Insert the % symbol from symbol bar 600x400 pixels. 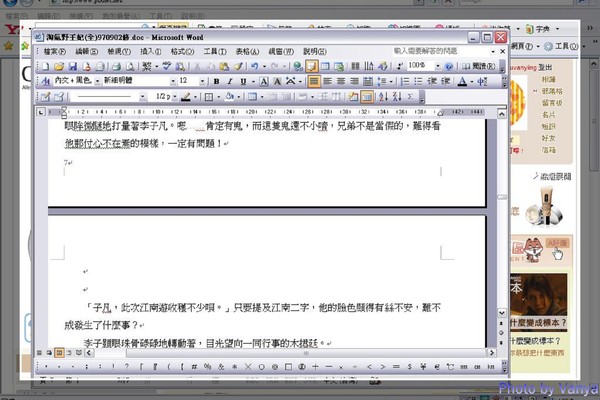pos(207,367)
